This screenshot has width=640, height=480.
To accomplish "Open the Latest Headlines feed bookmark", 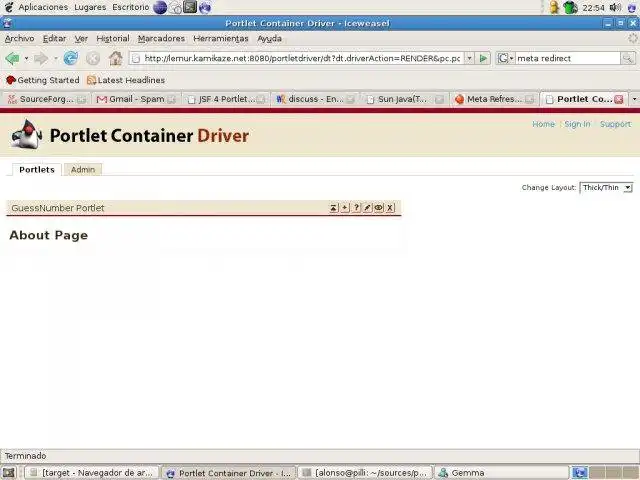I will (126, 80).
